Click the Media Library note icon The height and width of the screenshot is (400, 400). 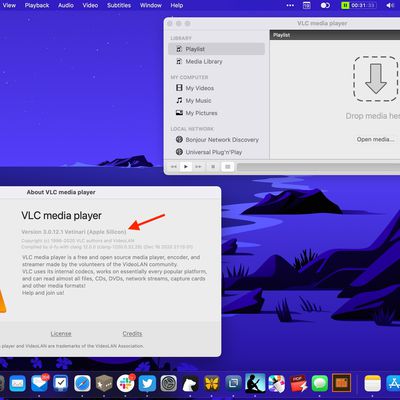(179, 61)
